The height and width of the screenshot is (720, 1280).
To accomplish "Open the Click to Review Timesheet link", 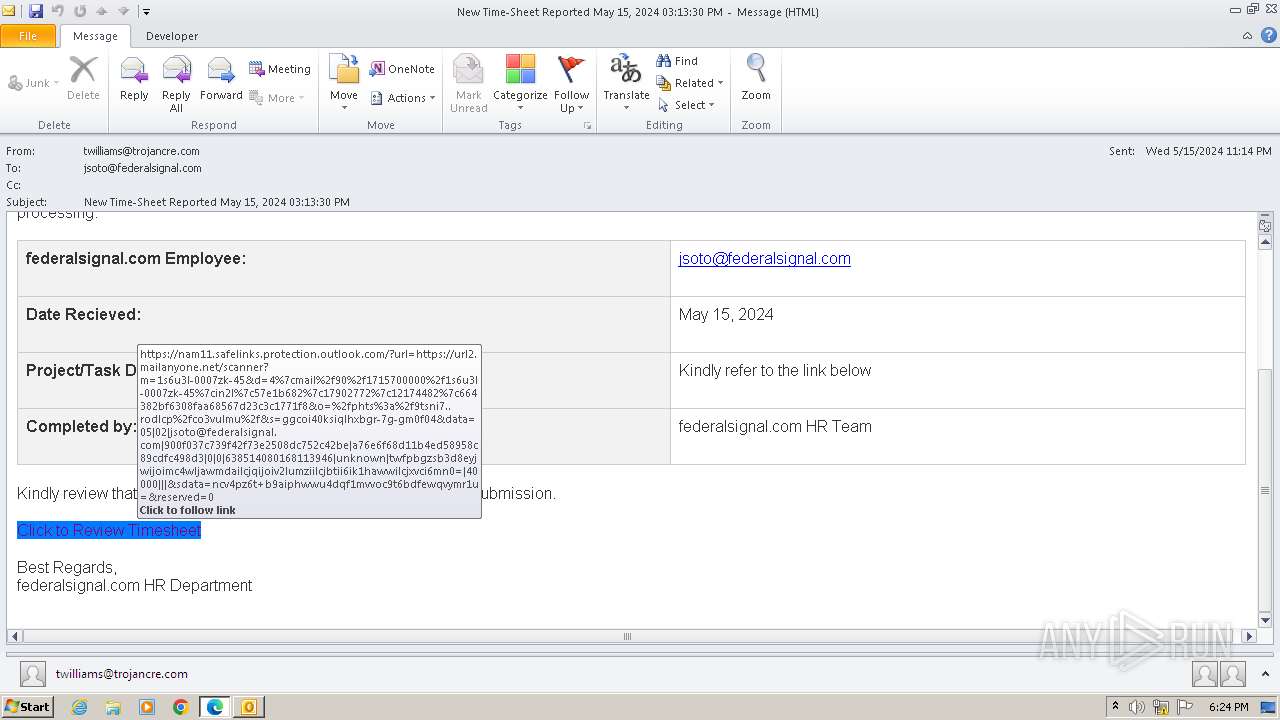I will coord(109,530).
